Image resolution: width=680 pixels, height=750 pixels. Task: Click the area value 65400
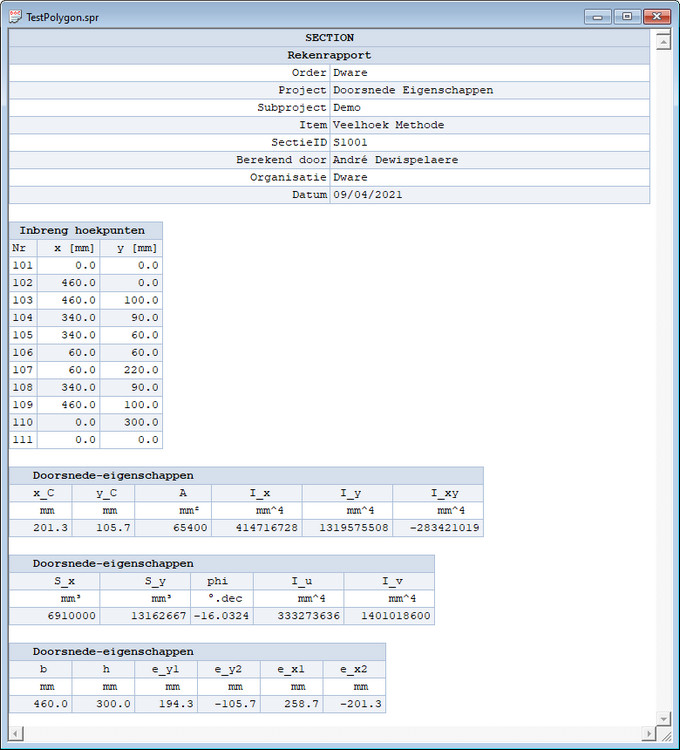[190, 528]
